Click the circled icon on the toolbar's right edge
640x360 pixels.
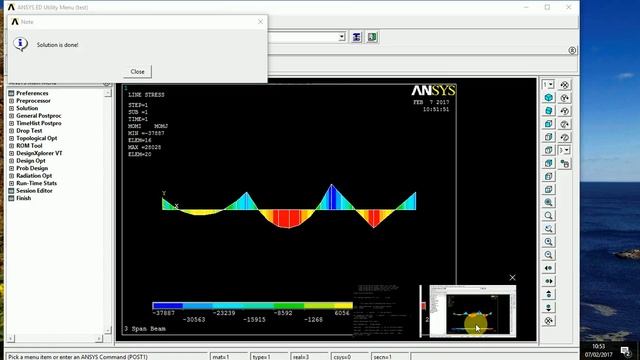(572, 50)
